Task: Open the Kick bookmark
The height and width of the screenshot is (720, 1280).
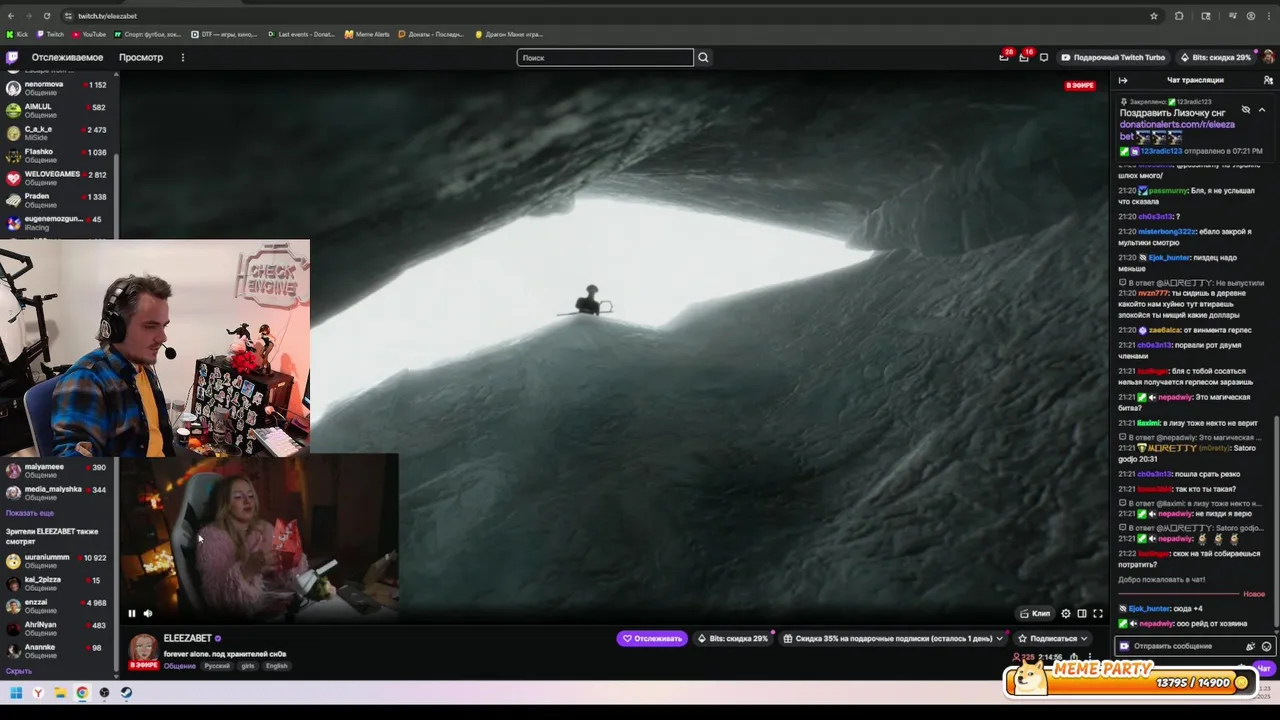Action: 17,34
